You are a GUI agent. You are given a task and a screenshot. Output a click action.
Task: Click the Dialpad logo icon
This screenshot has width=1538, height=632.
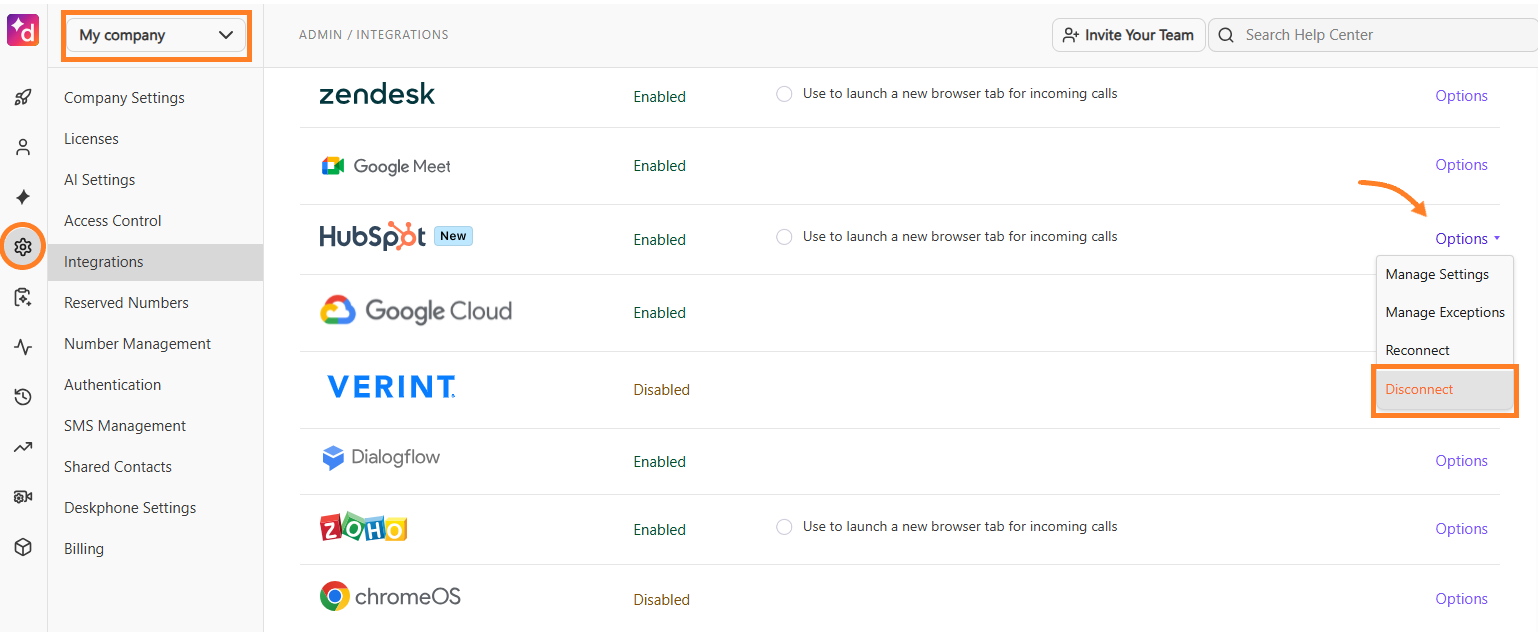point(22,30)
